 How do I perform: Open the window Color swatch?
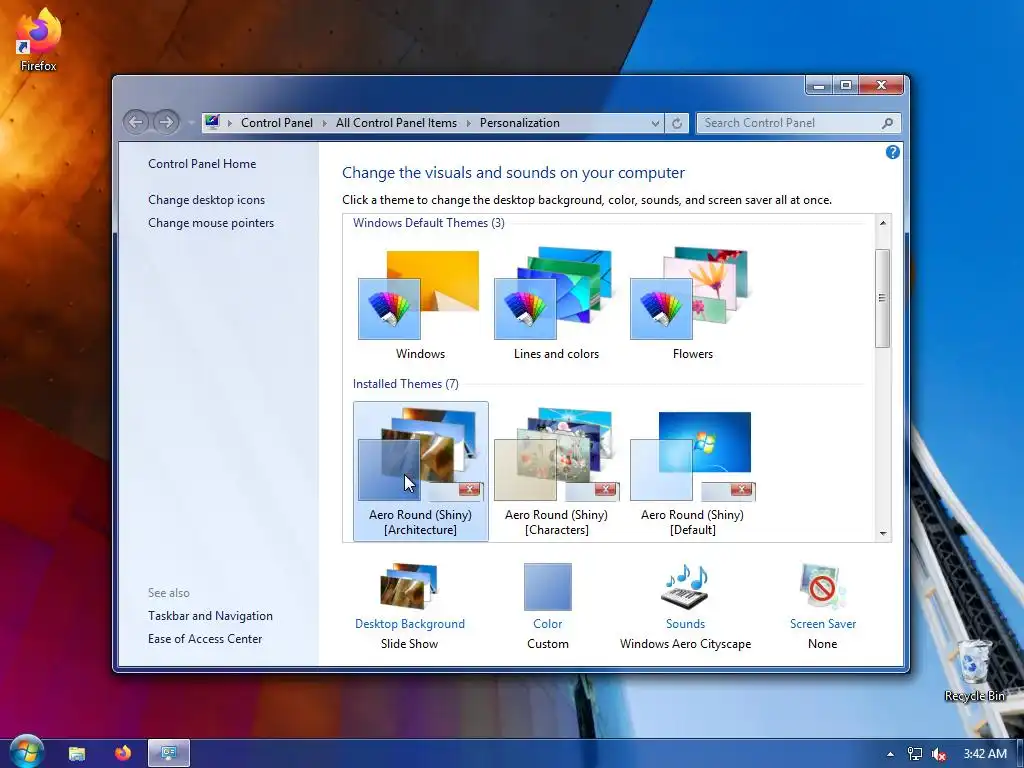[x=547, y=586]
